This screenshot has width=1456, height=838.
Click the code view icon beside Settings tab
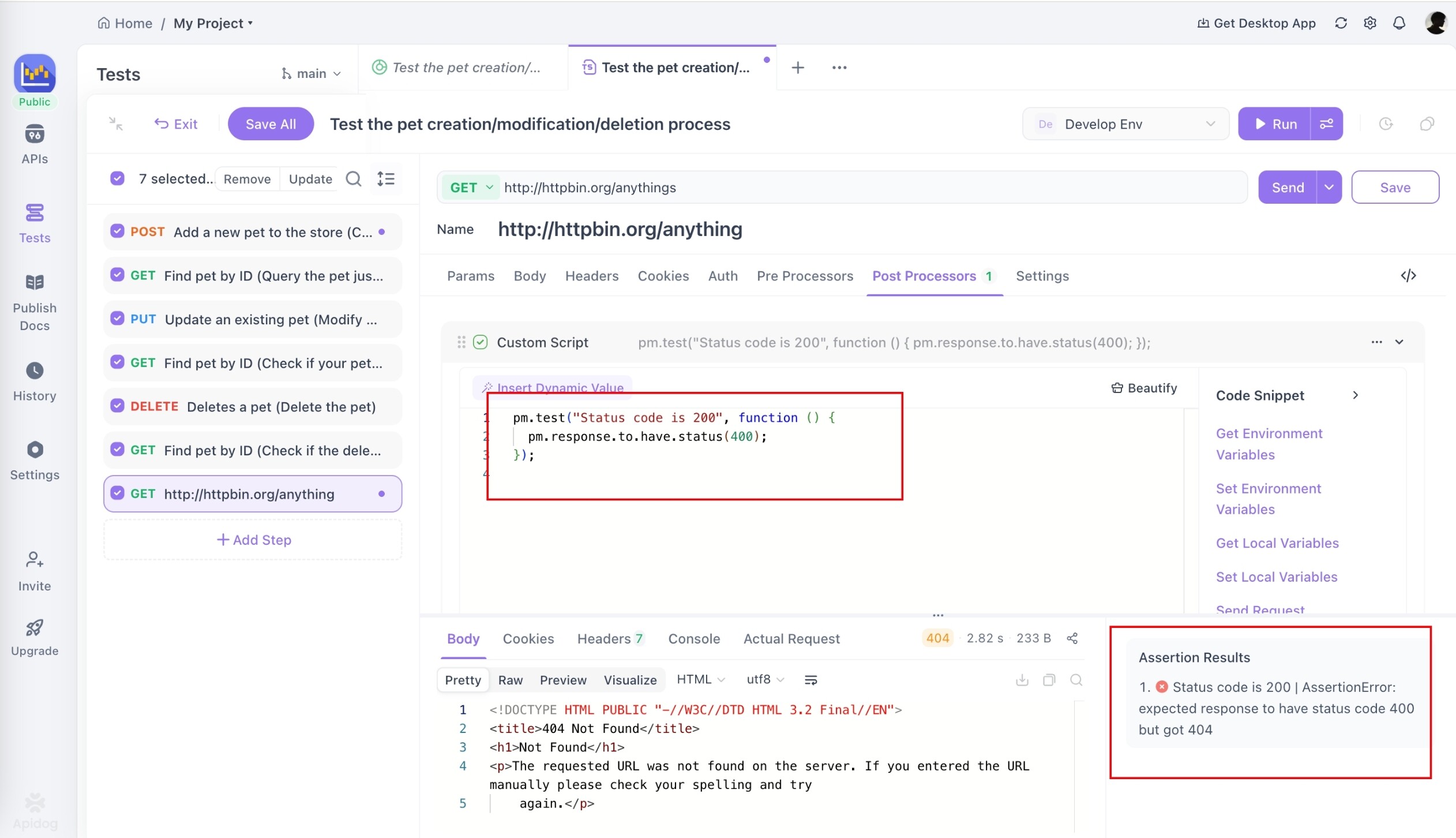[x=1408, y=276]
